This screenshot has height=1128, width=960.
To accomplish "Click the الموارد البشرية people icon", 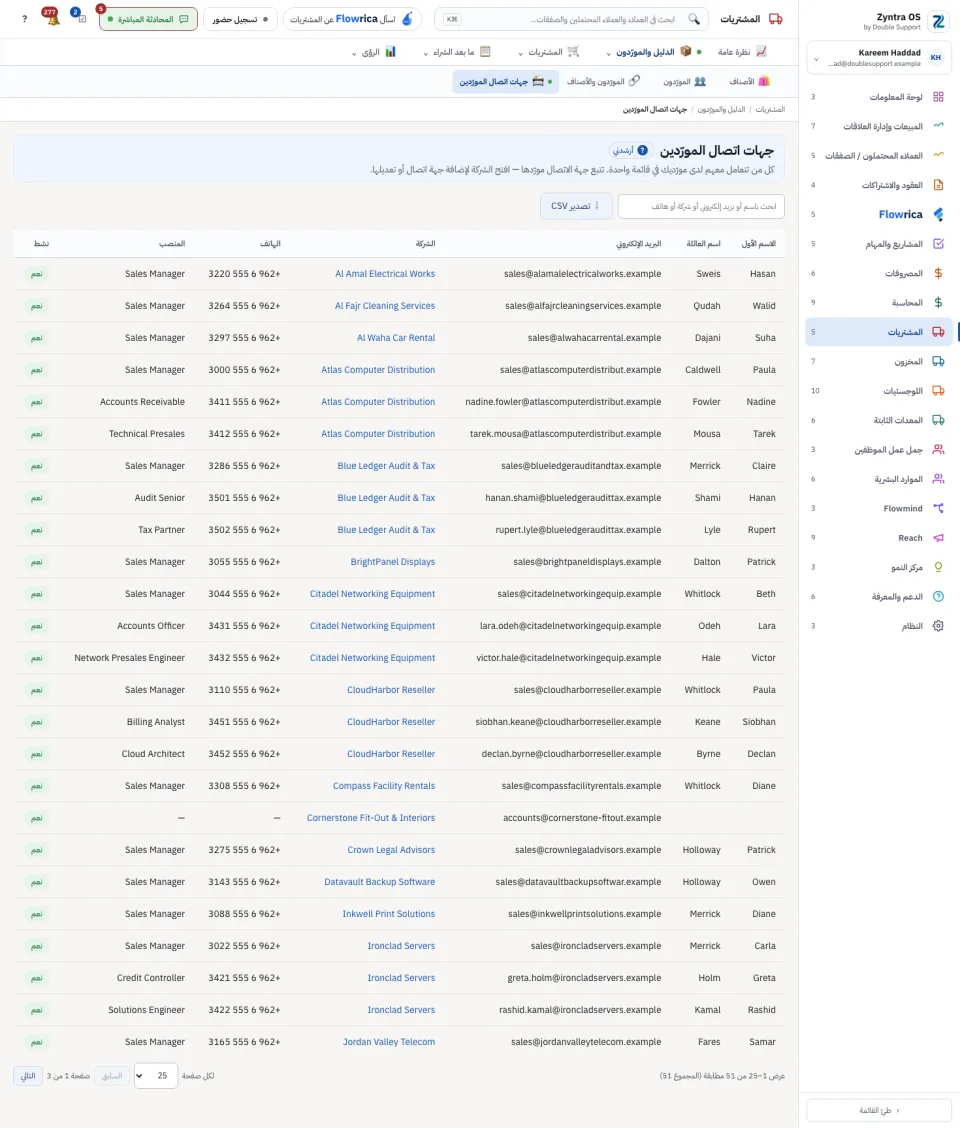I will pos(938,478).
